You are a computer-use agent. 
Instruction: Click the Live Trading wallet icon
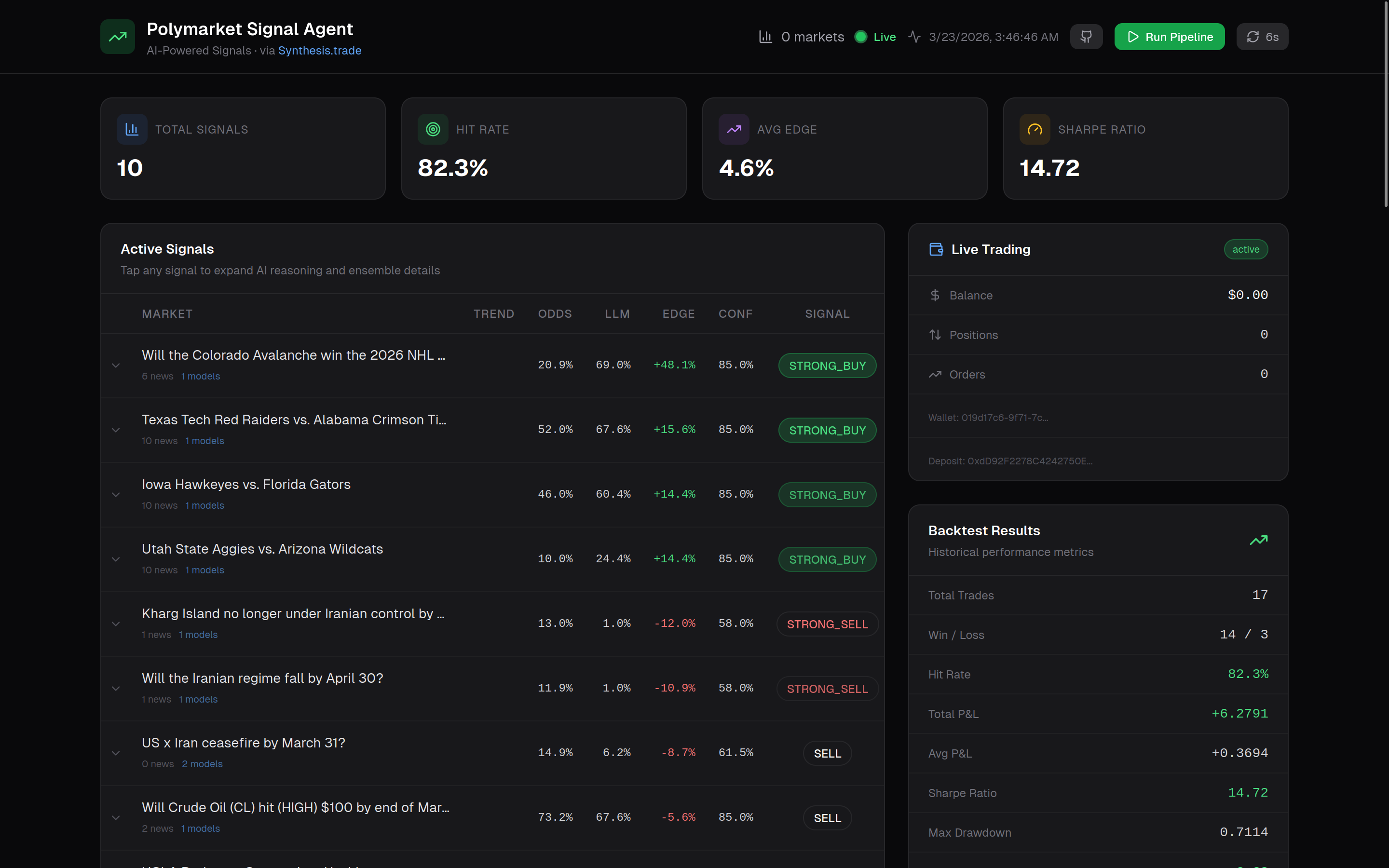[936, 249]
